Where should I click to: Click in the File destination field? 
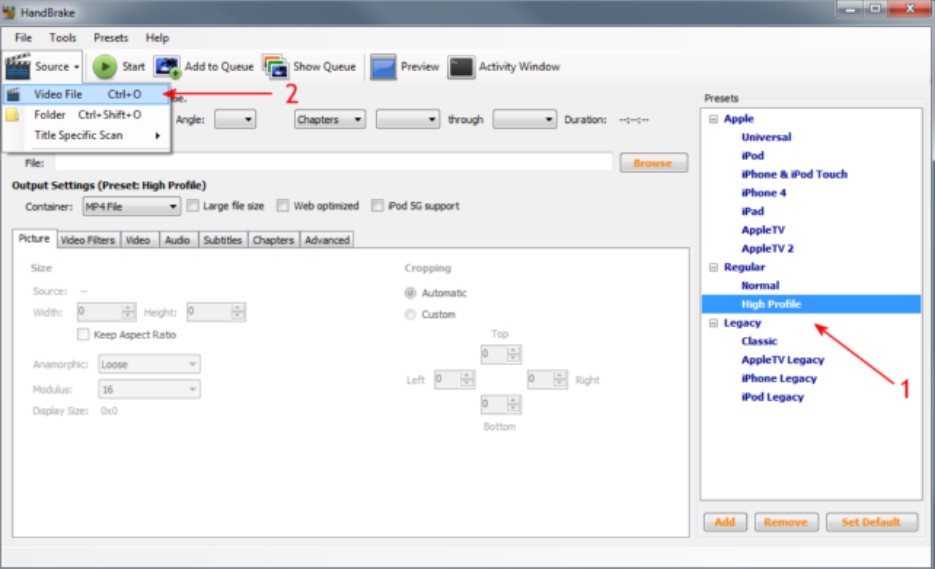(x=334, y=163)
